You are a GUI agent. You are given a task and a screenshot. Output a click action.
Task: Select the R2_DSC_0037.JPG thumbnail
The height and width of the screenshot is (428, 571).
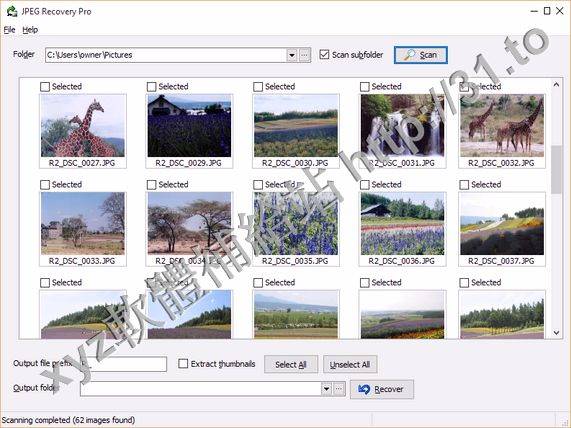(502, 224)
